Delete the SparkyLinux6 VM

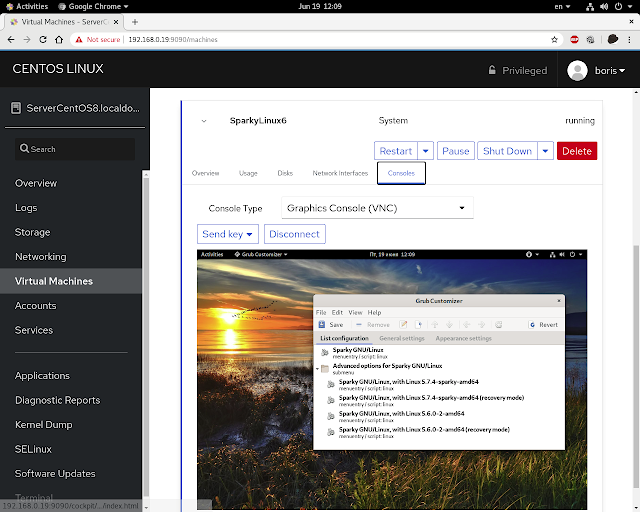click(577, 151)
